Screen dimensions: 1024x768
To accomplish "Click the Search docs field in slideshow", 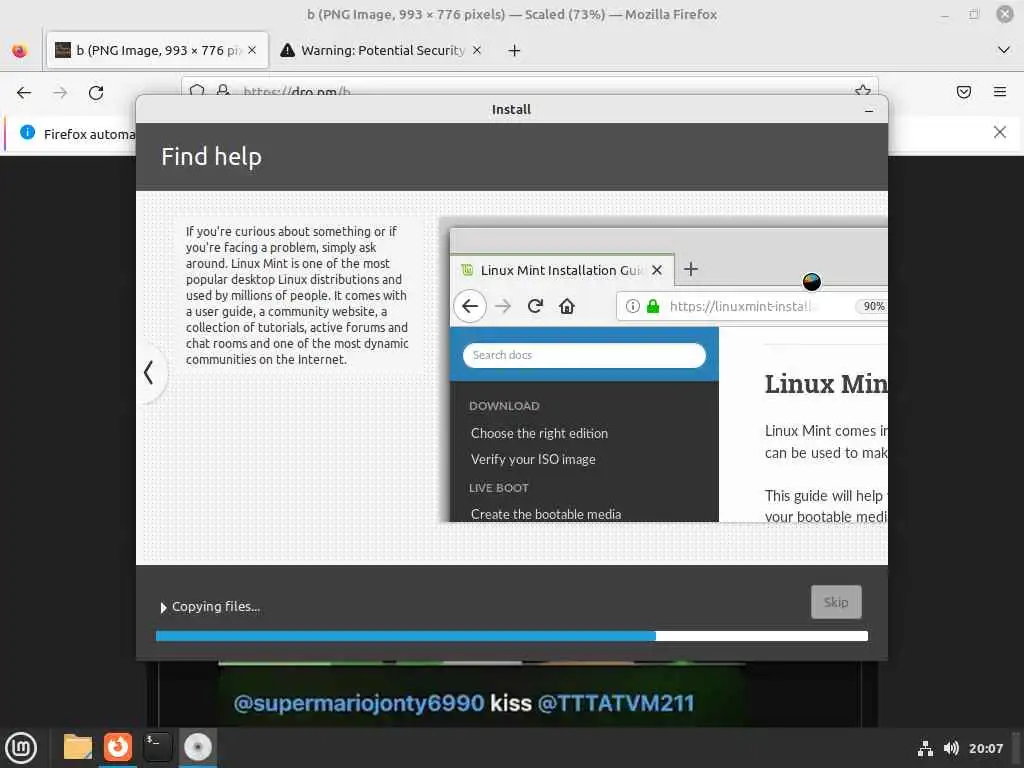I will 584,355.
